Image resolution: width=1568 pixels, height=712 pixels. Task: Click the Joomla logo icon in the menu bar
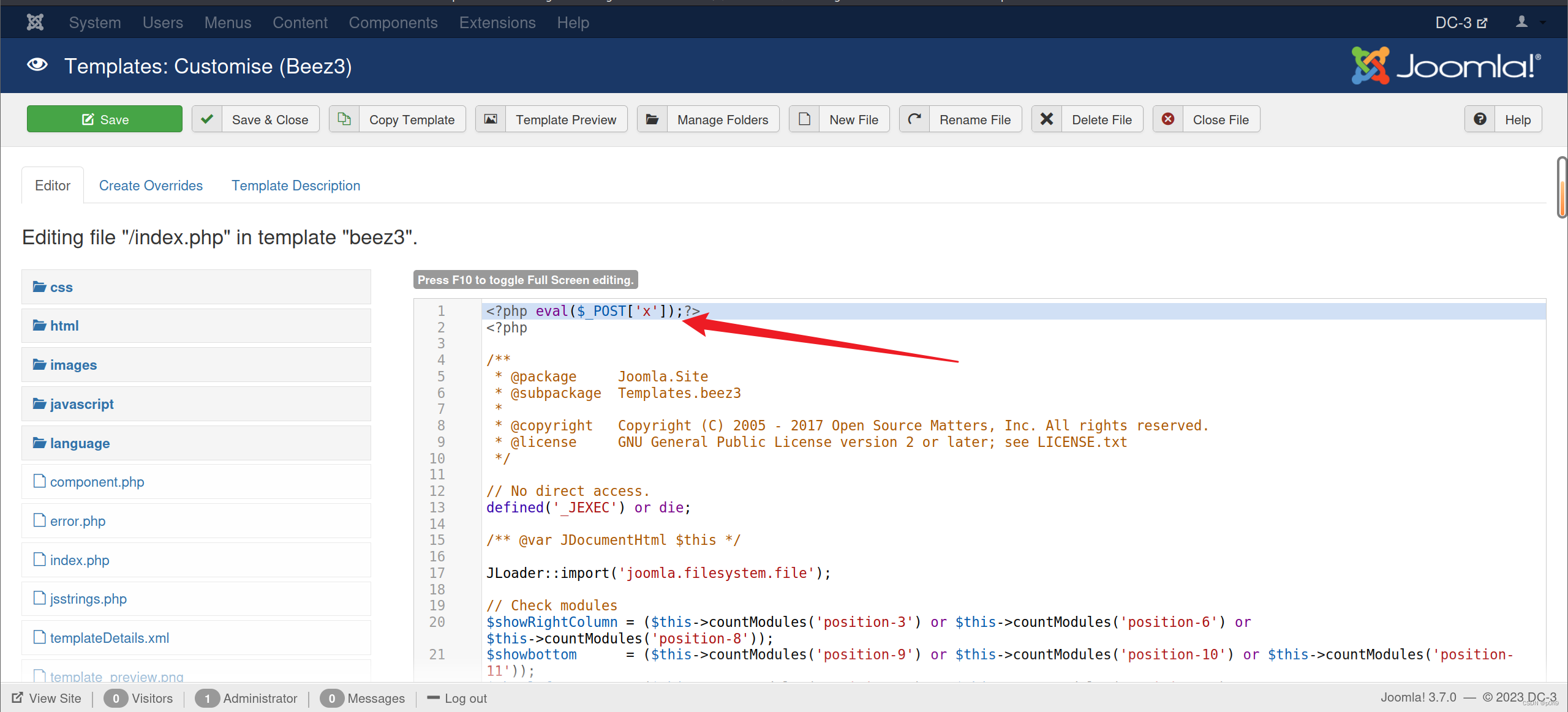(x=35, y=23)
